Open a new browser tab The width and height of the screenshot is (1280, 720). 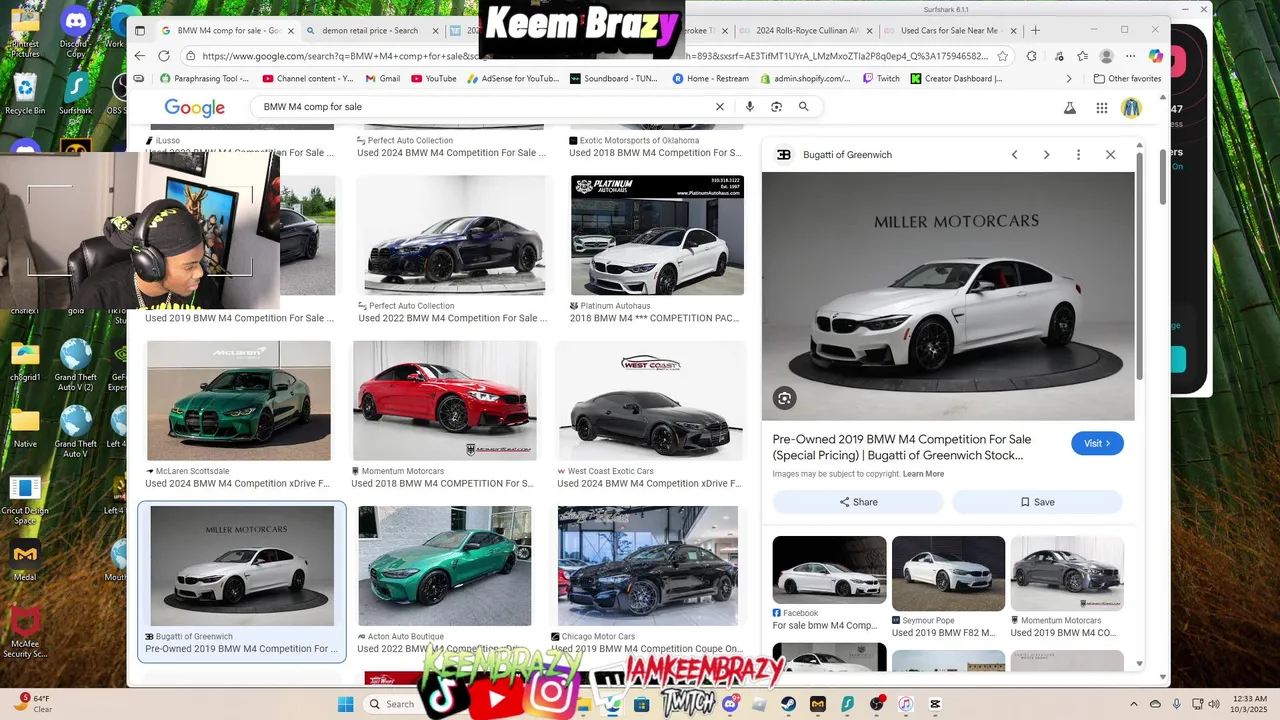1035,30
